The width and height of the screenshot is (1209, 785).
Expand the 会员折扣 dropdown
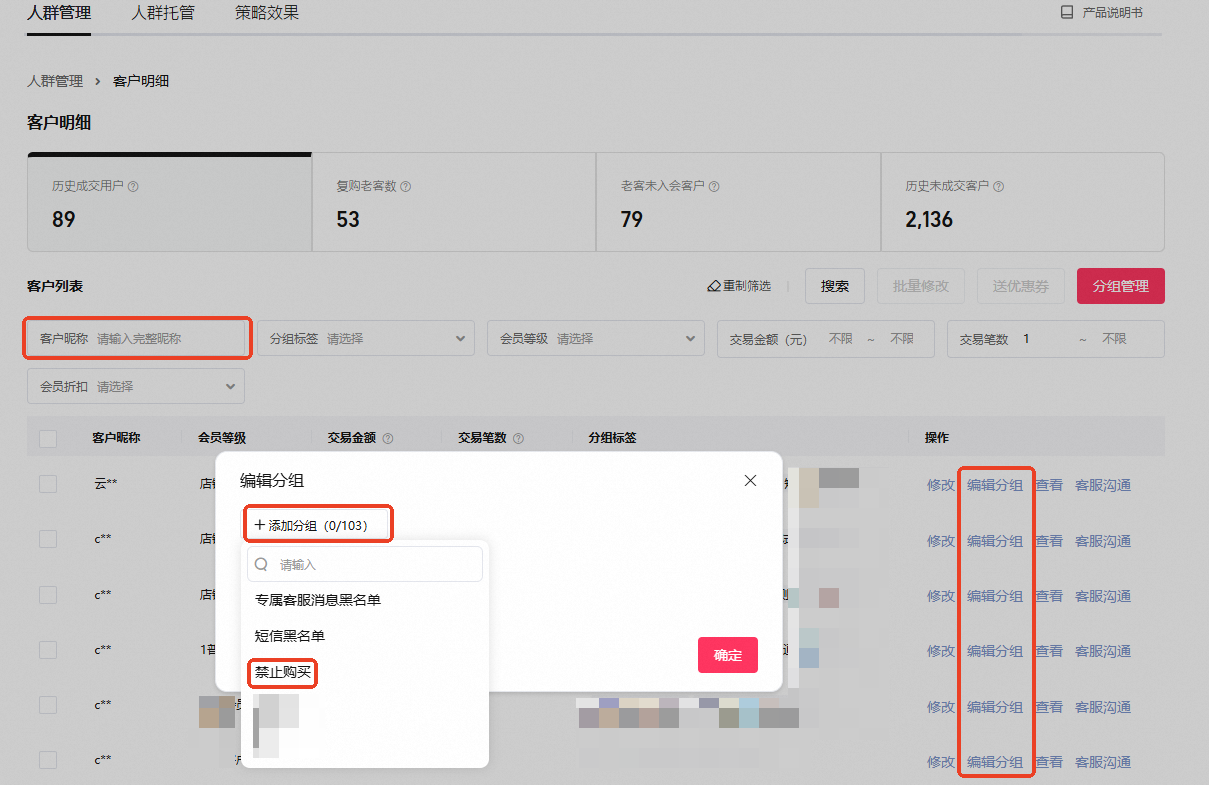[x=136, y=386]
